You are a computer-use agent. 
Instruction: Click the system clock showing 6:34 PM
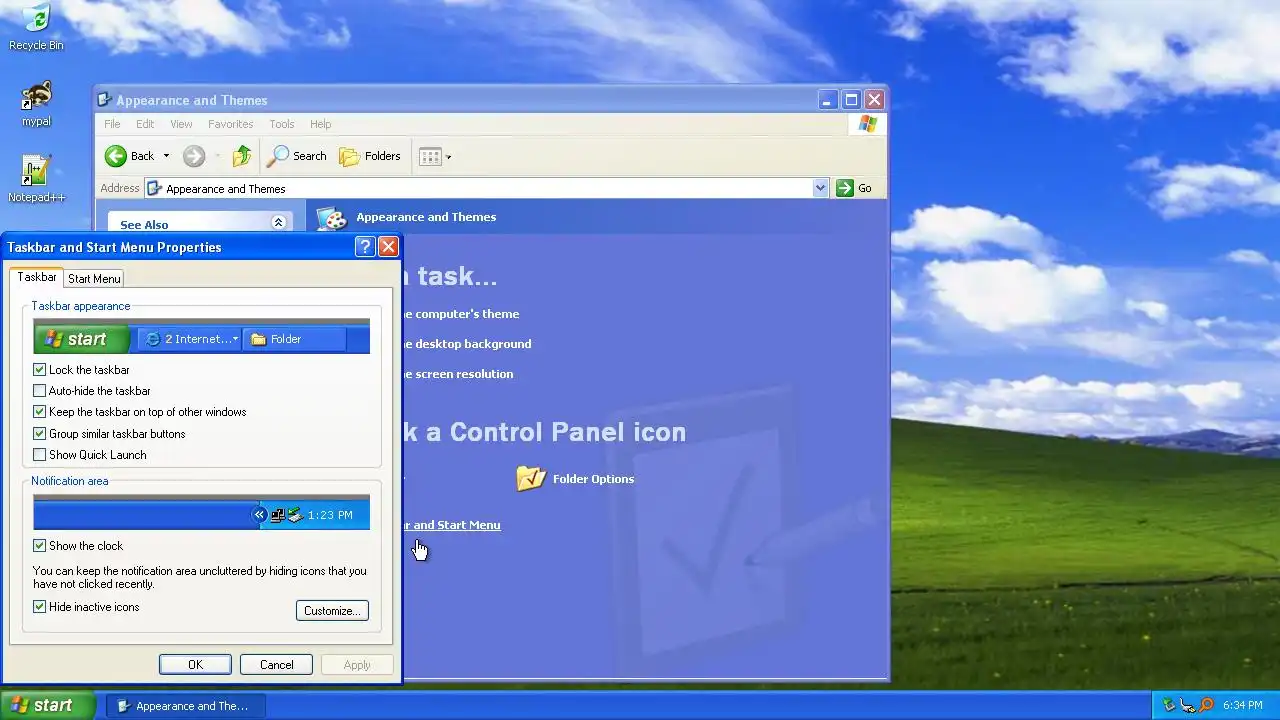pyautogui.click(x=1243, y=705)
